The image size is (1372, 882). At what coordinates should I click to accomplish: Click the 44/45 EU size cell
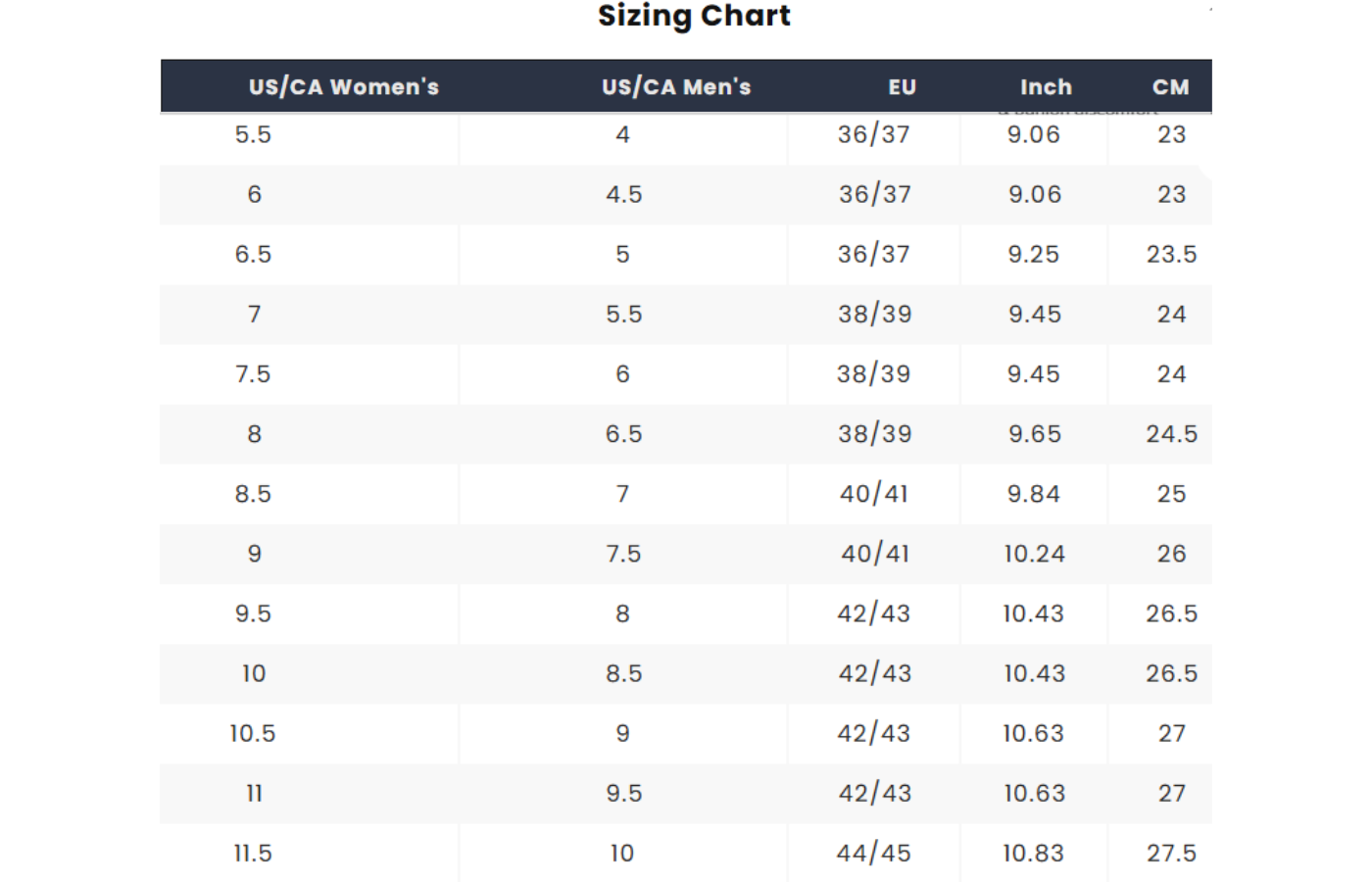(873, 853)
